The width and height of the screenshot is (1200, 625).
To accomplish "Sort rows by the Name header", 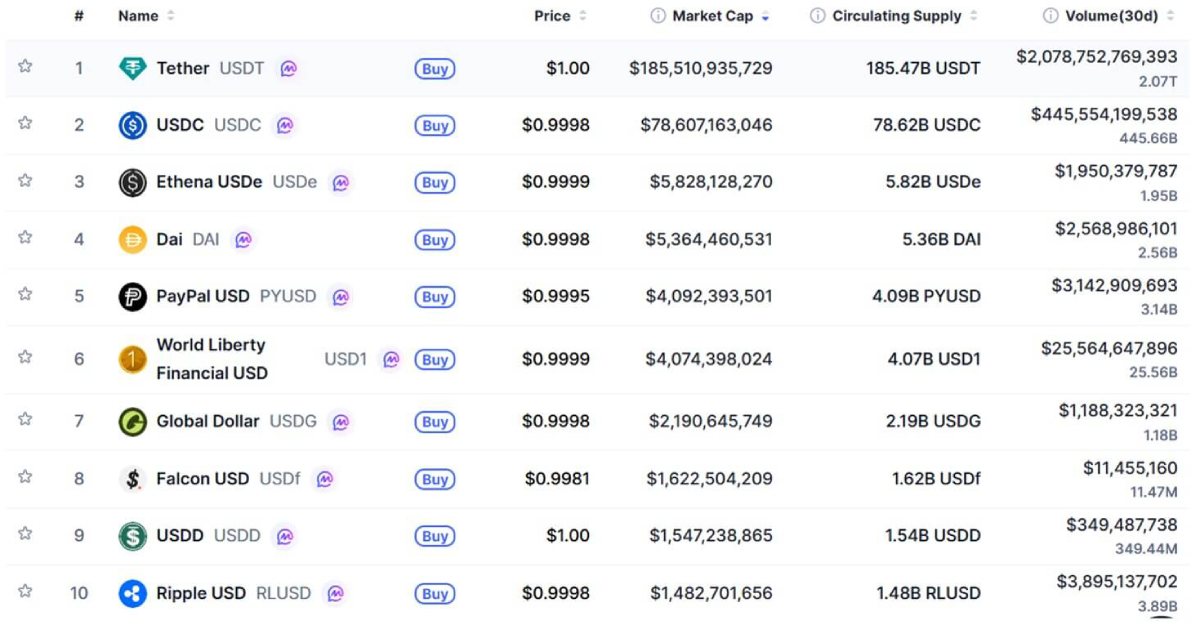I will tap(139, 16).
